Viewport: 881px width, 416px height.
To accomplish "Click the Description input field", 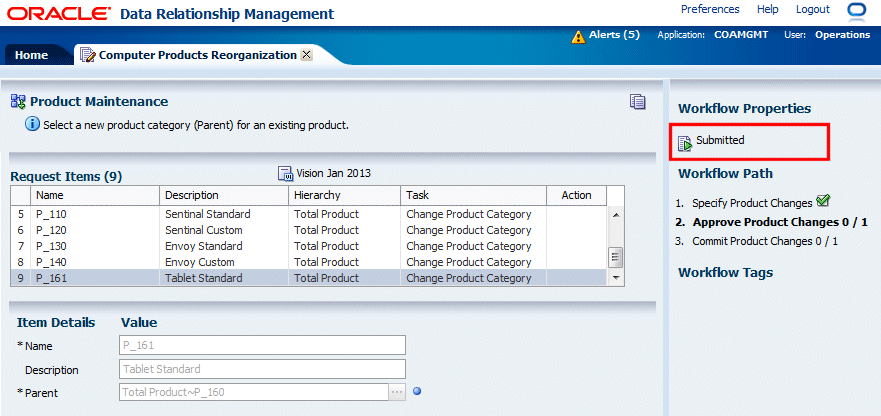I will point(262,369).
